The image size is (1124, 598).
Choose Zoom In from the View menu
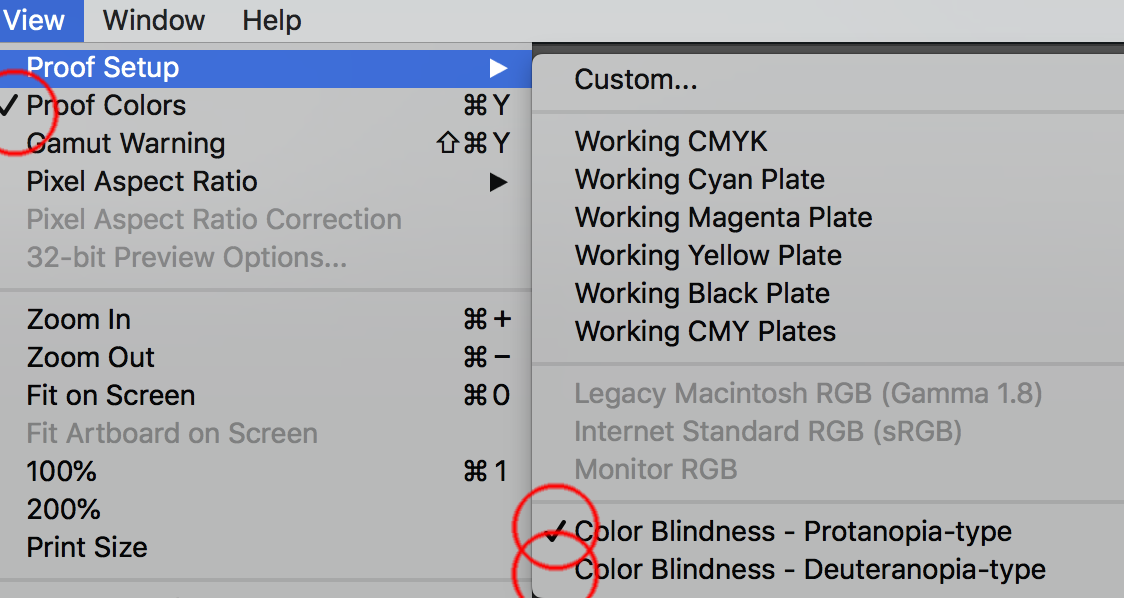pyautogui.click(x=79, y=320)
